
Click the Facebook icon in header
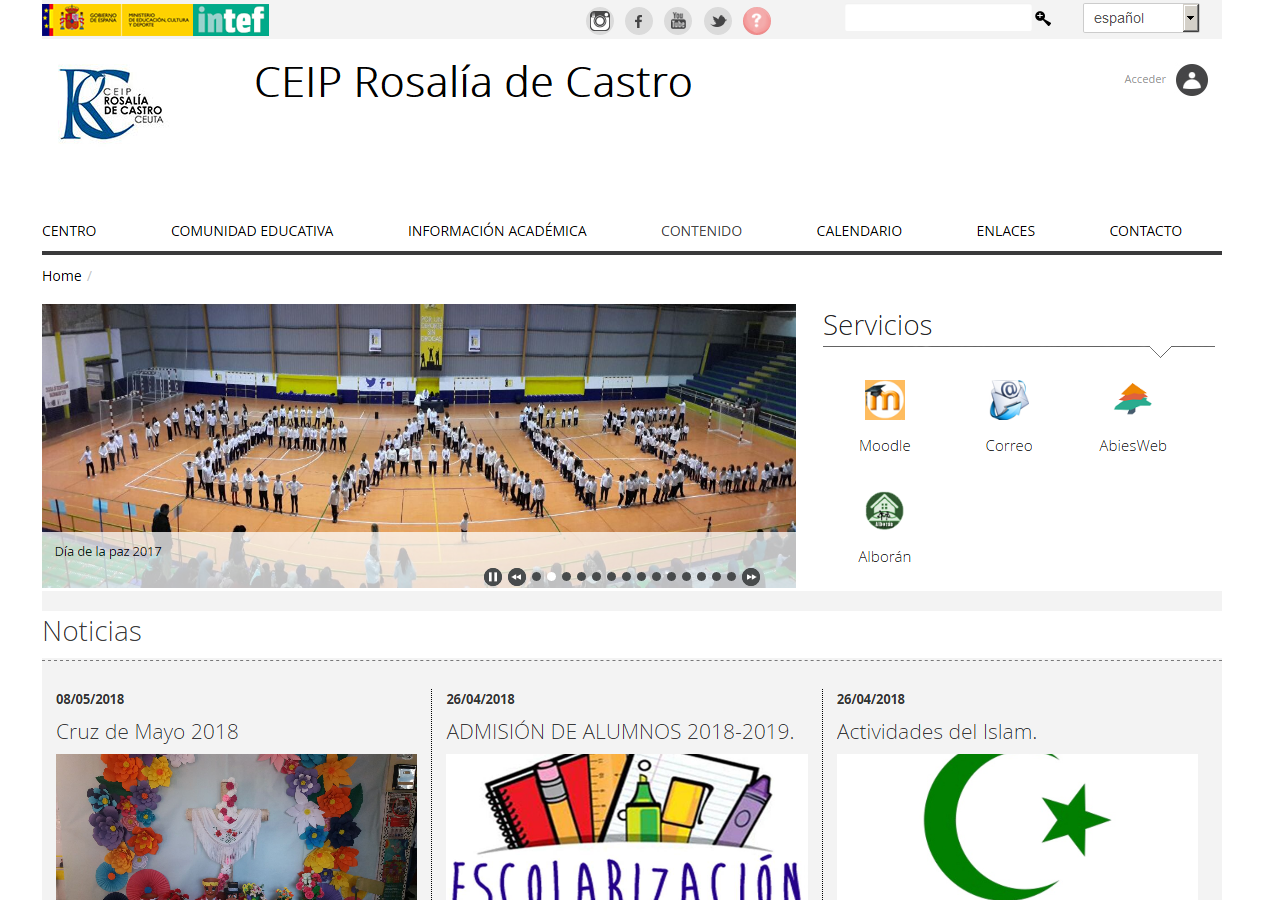coord(639,21)
